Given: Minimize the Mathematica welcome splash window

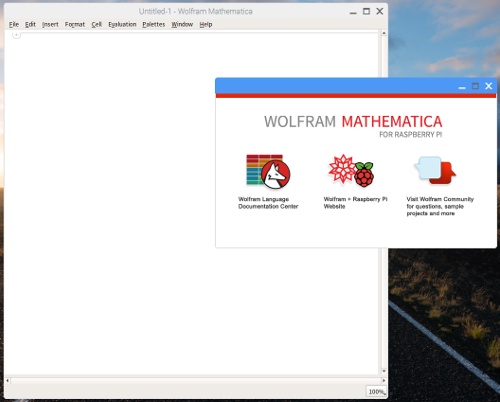Looking at the screenshot, I should [462, 87].
